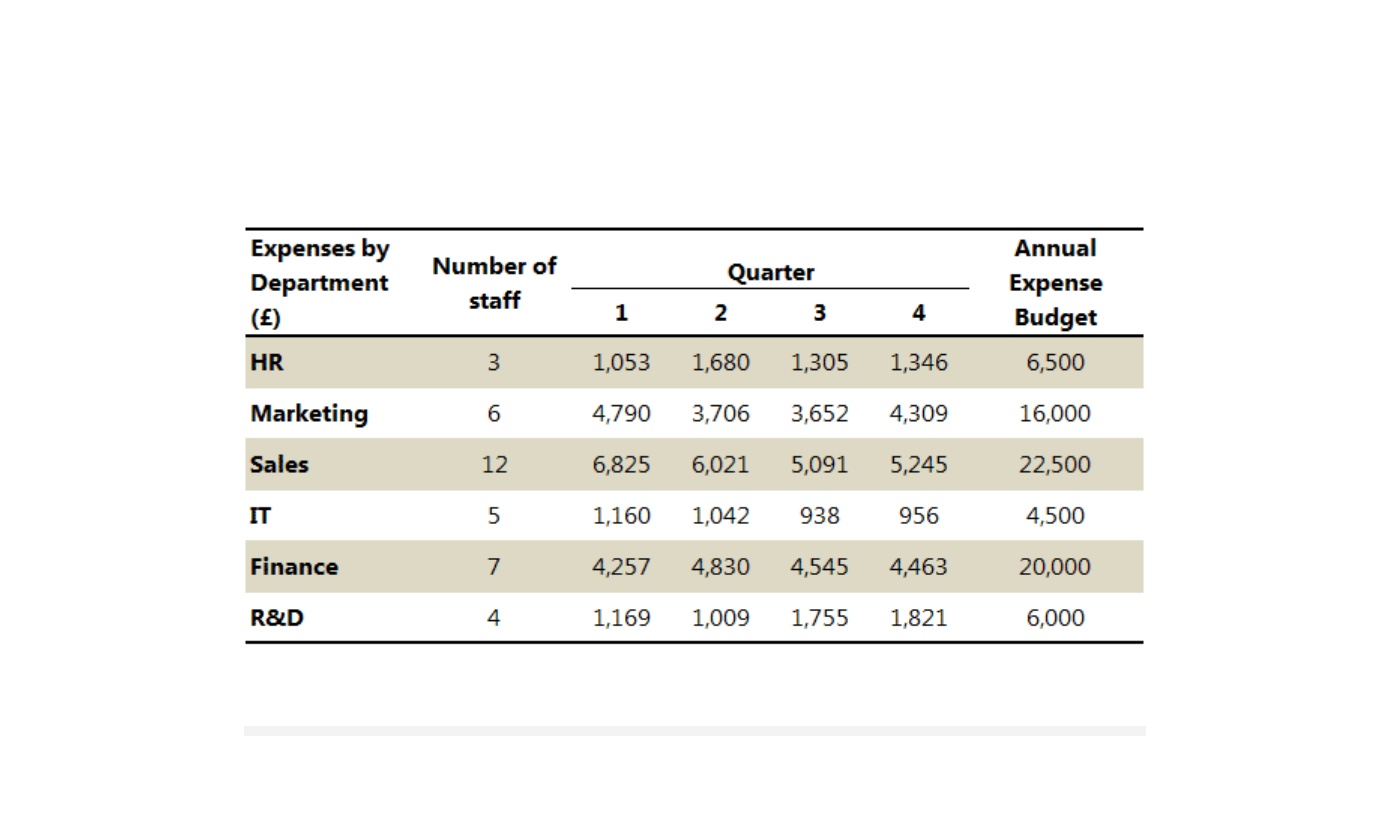
Task: Select the R&D department label
Action: tap(277, 617)
